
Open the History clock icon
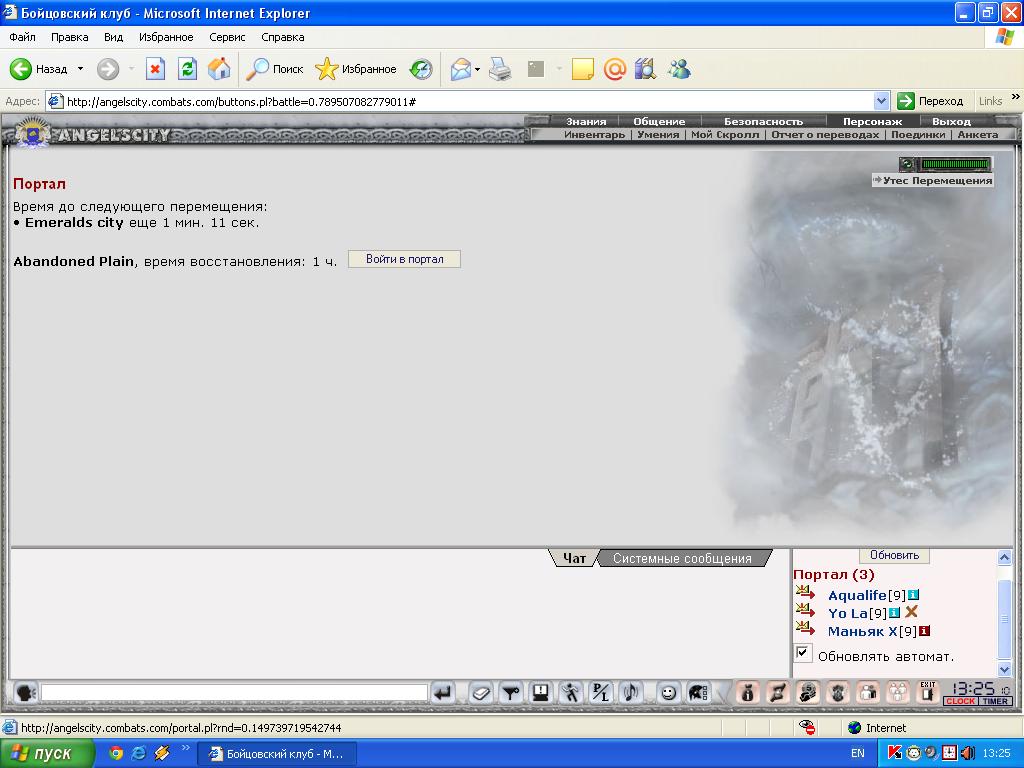tap(421, 69)
